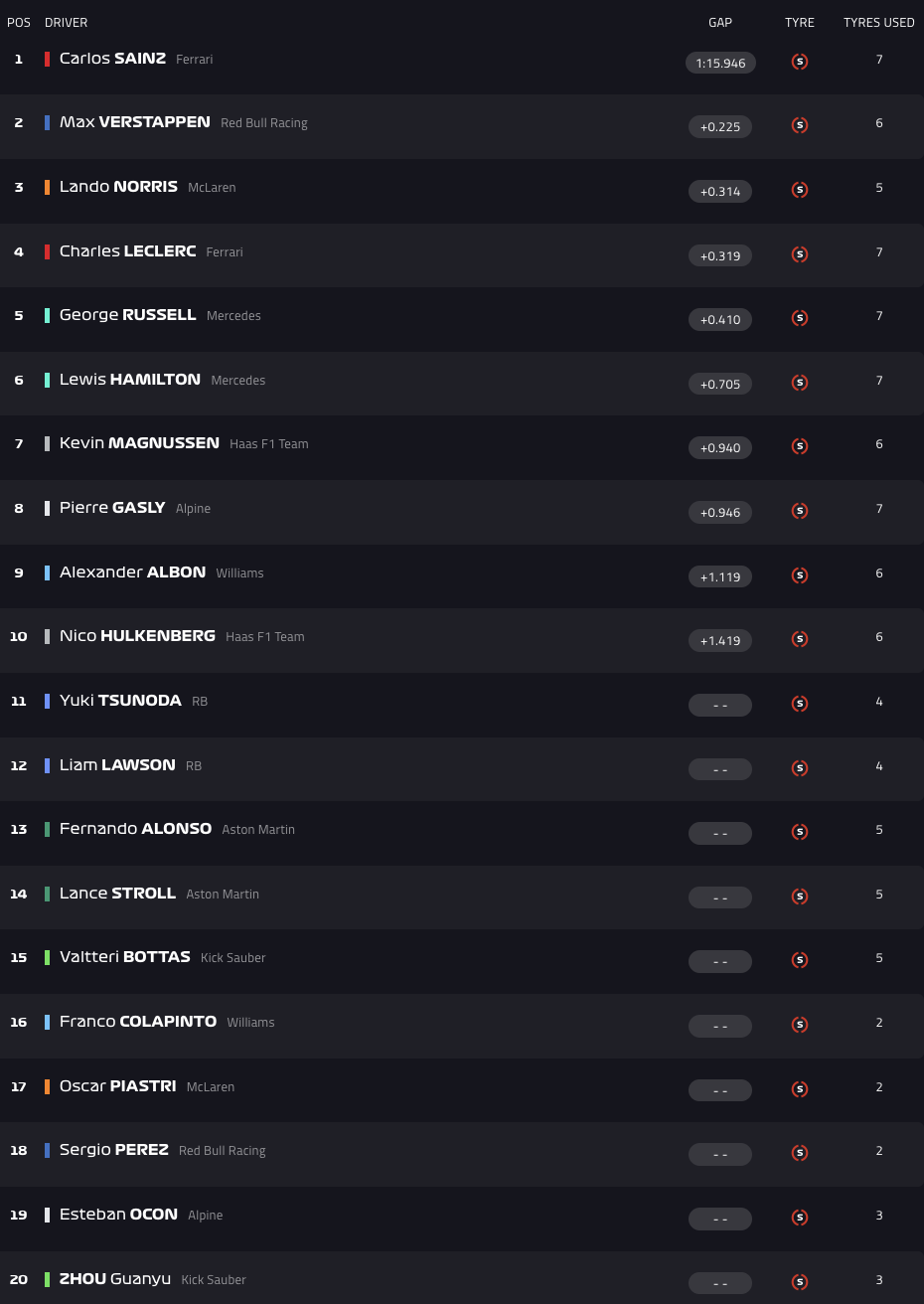Screen dimensions: 924x1304
Task: Click the orange McLaren color bar beside Lando Norris
Action: tap(47, 187)
